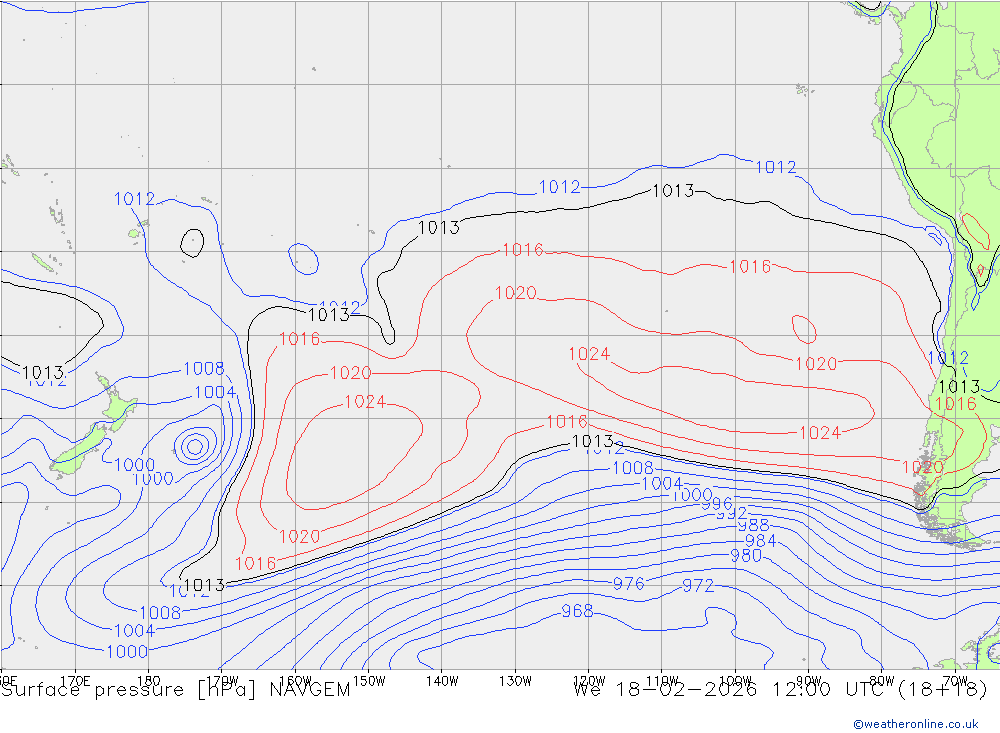
Task: Open the weatheronline.co.uk copyright link
Action: 916,724
